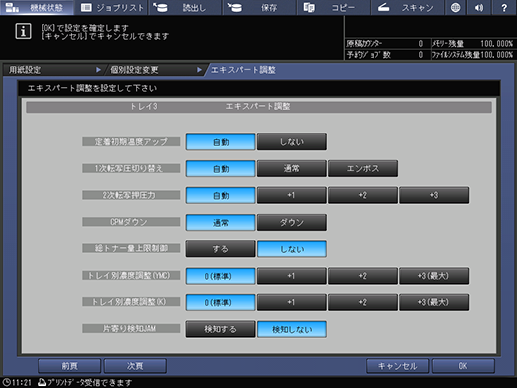Screen dimensions: 517x388
Task: Select the エキスパート調整 breadcrumb
Action: pos(243,70)
